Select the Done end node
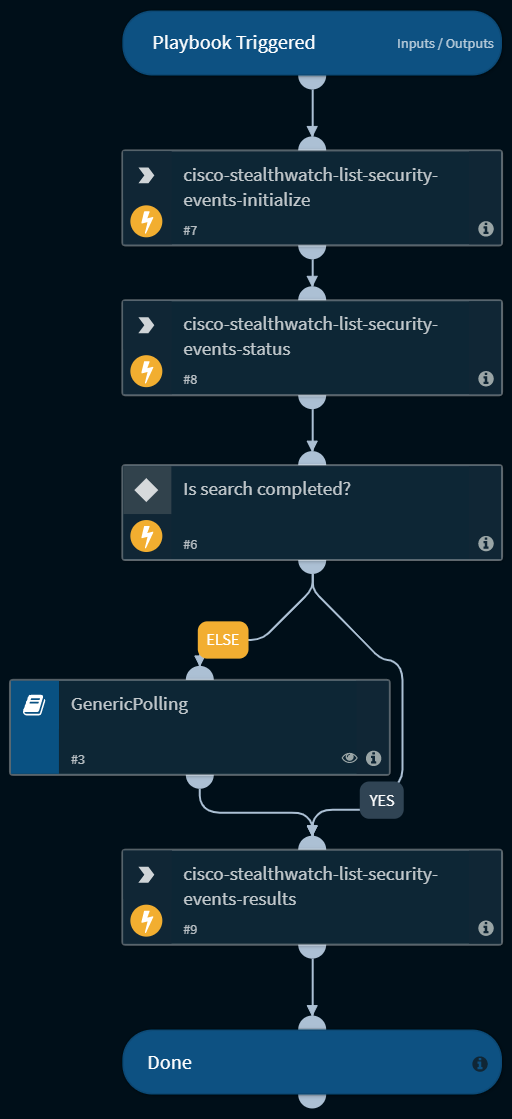Viewport: 512px width, 1119px height. coord(312,1062)
